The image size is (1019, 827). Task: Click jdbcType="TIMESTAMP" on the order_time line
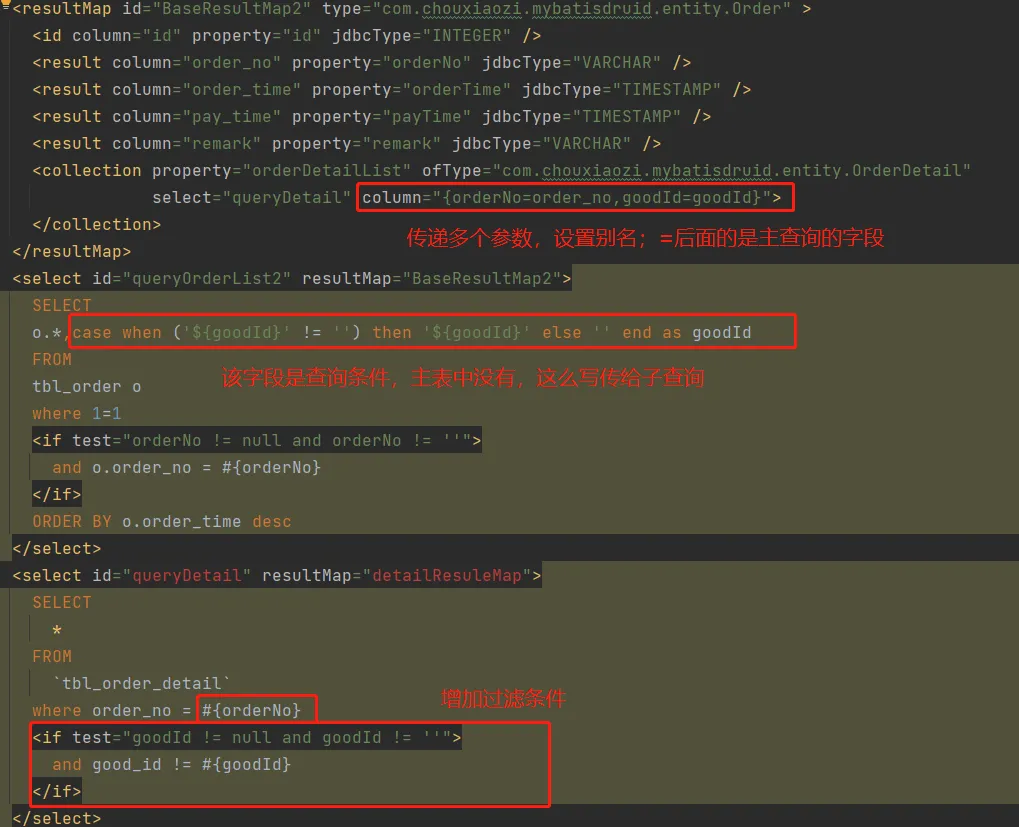point(621,89)
